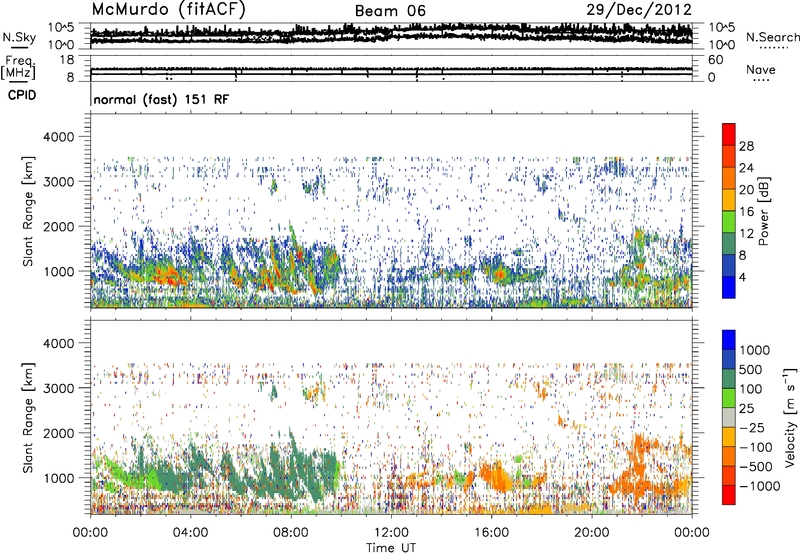This screenshot has height=554, width=800.
Task: Click the Time UT axis title
Action: 391,547
